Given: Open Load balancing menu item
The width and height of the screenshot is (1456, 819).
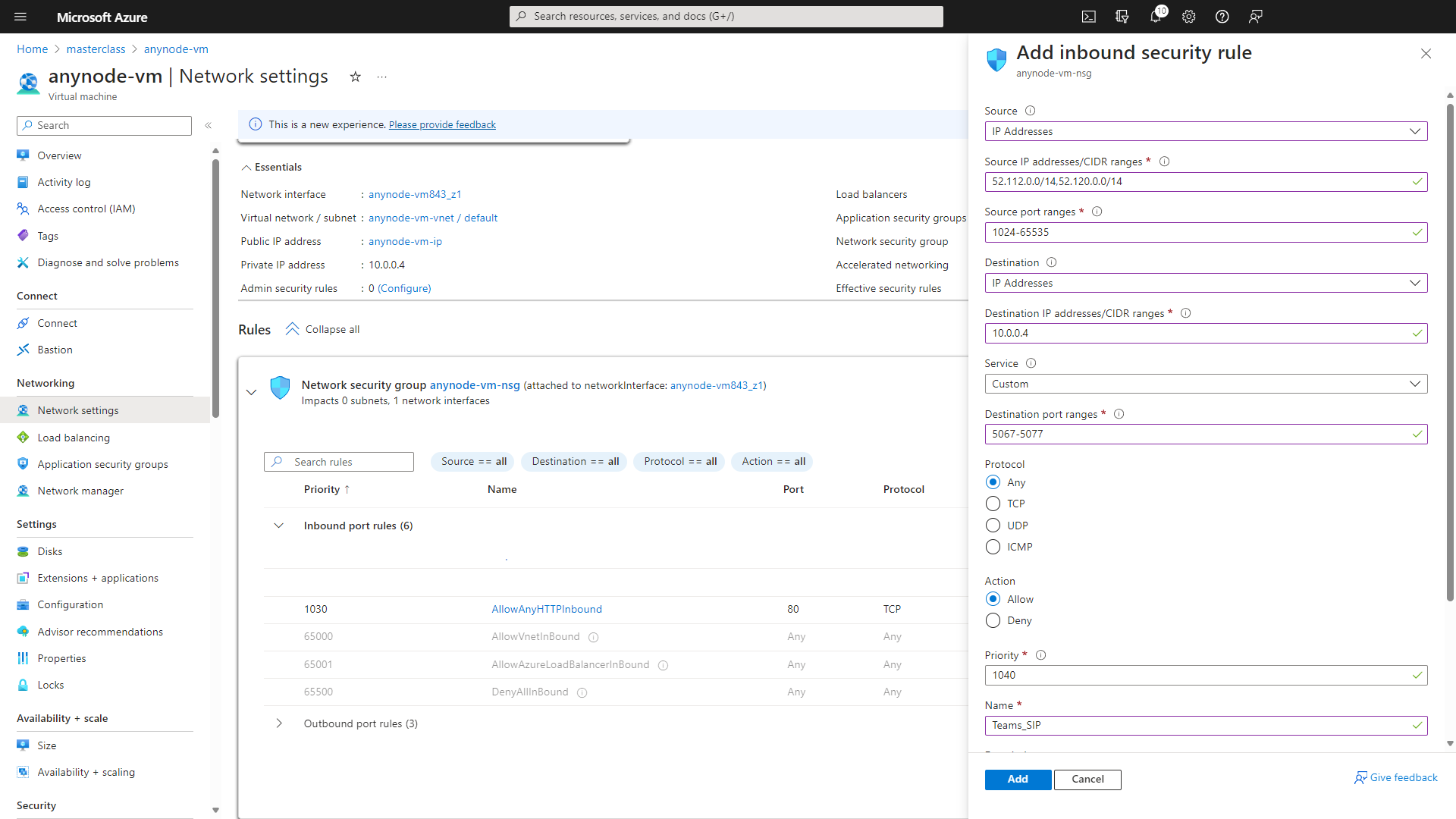Looking at the screenshot, I should (74, 438).
